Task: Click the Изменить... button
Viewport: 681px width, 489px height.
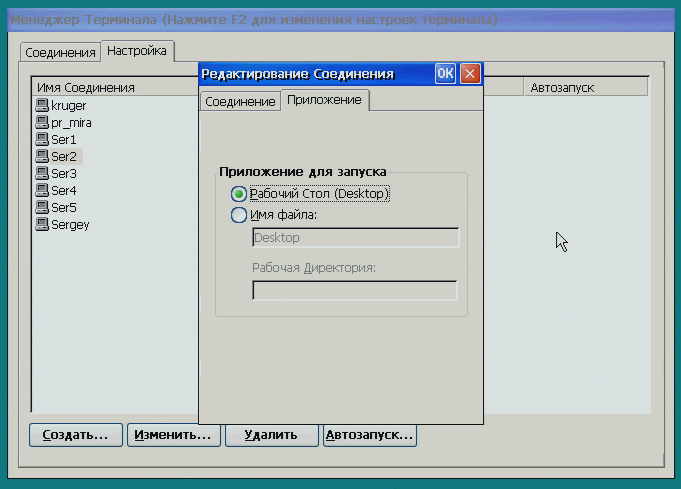Action: pyautogui.click(x=173, y=435)
